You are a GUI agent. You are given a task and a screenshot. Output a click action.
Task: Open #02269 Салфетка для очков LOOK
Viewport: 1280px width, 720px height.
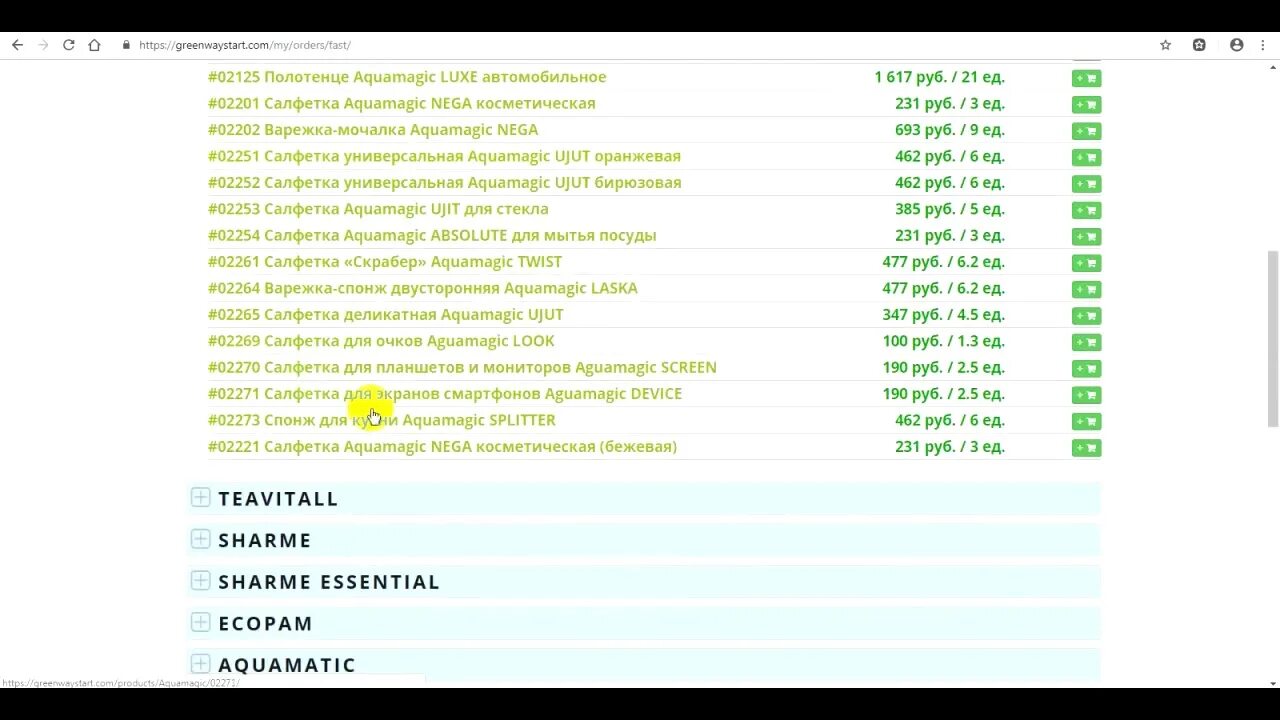click(x=381, y=341)
